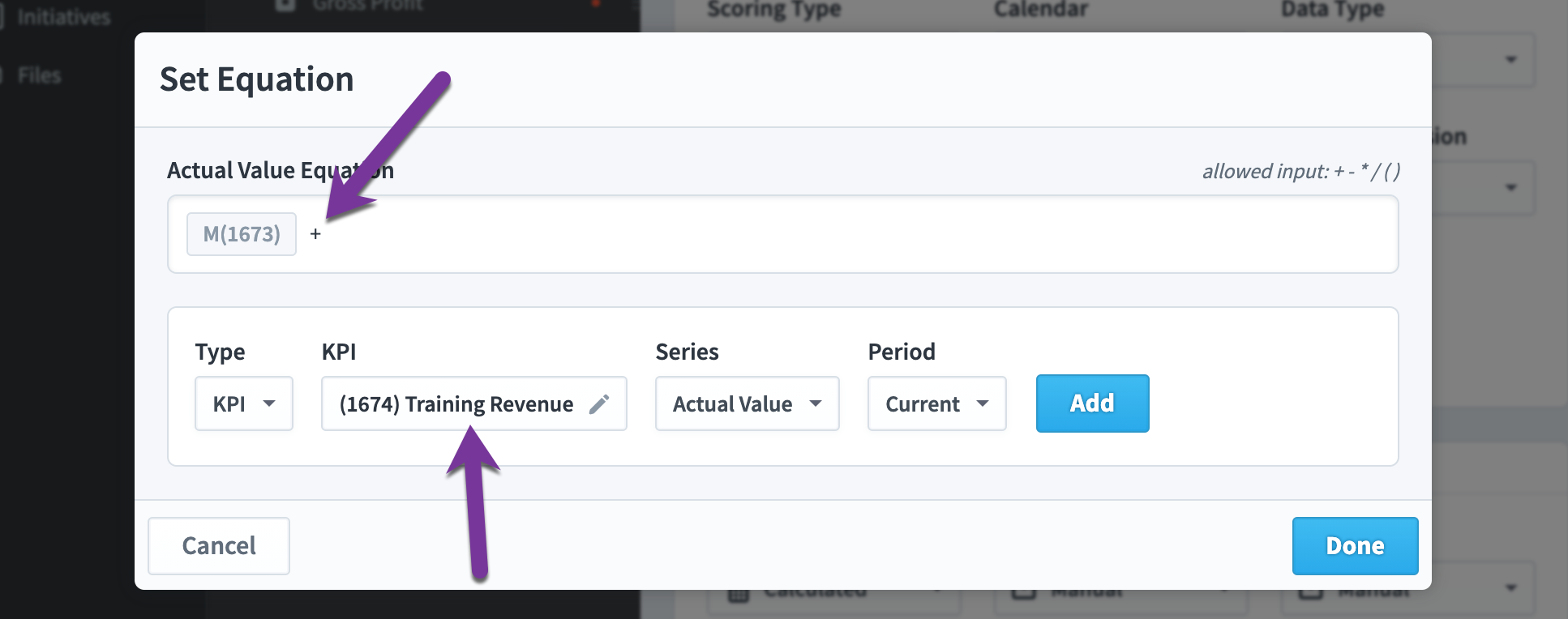The image size is (1568, 619).
Task: Click the middle Manual dropdown at the bottom
Action: click(x=1122, y=596)
